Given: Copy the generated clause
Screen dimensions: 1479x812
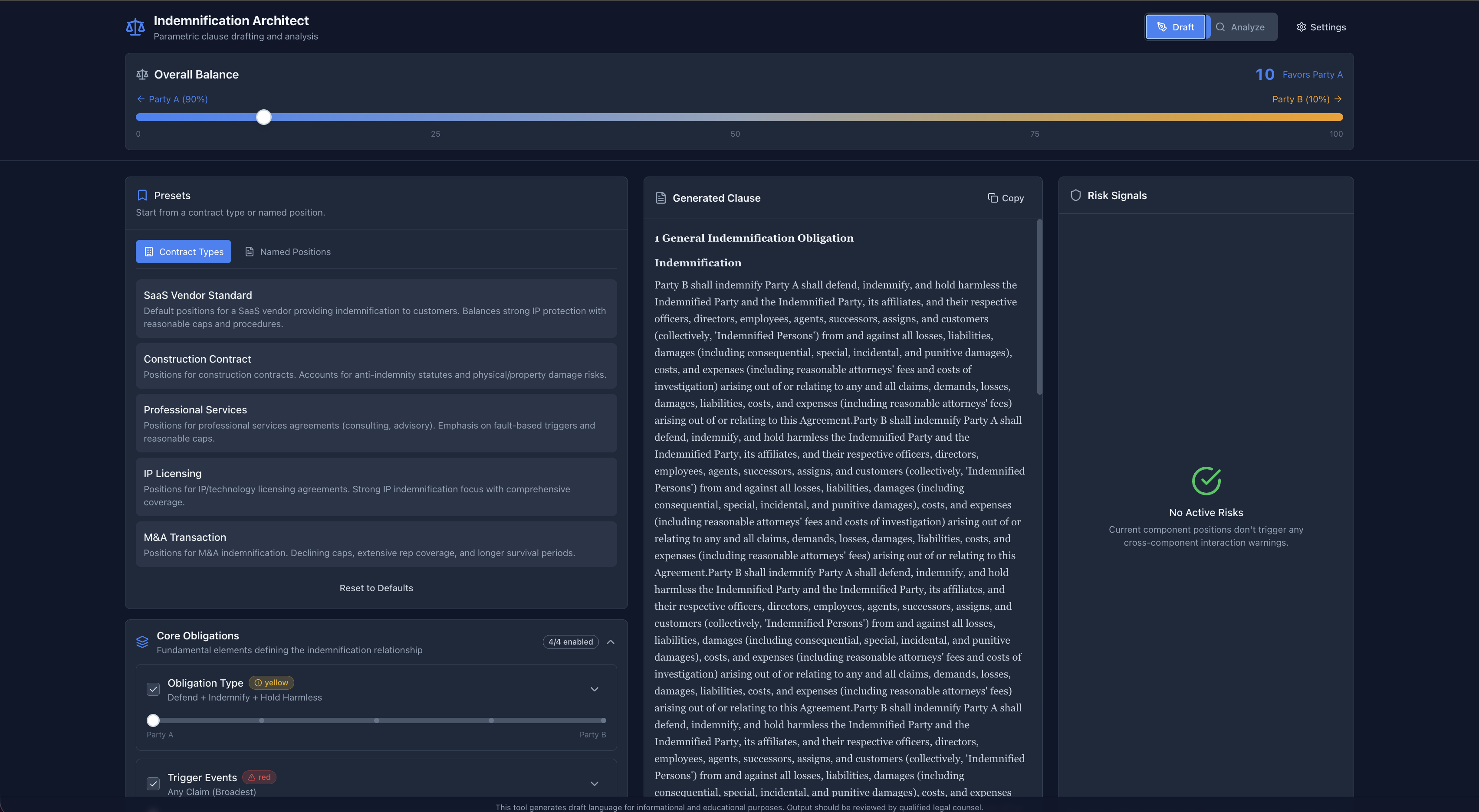Looking at the screenshot, I should tap(1006, 198).
